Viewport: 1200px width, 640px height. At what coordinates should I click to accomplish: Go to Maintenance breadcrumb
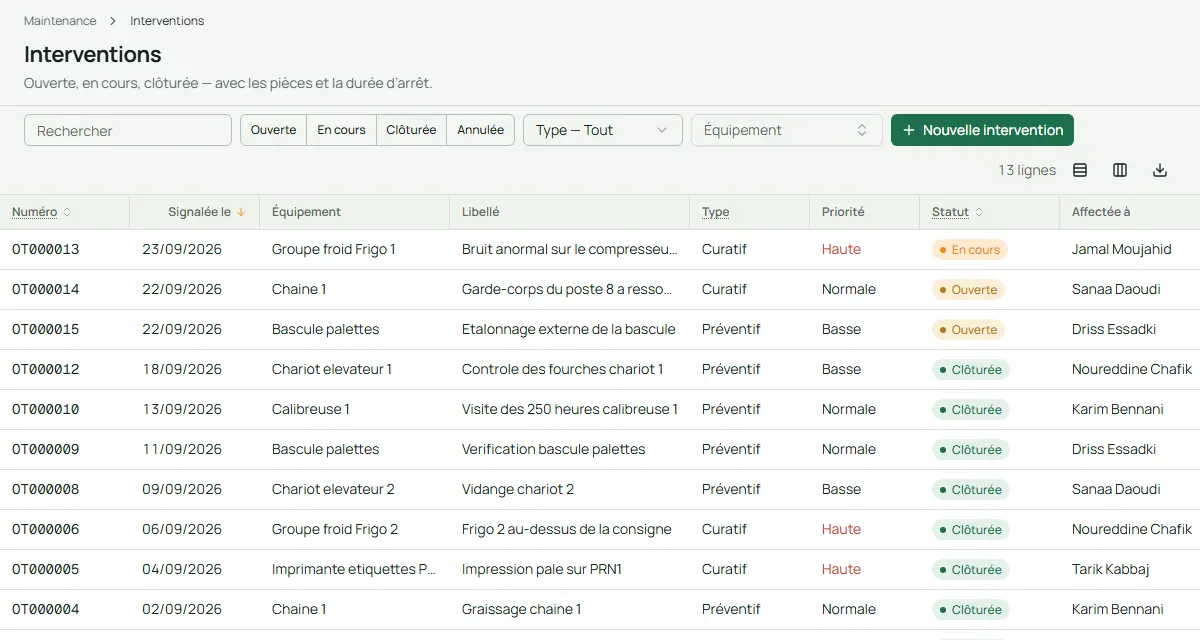click(x=60, y=21)
